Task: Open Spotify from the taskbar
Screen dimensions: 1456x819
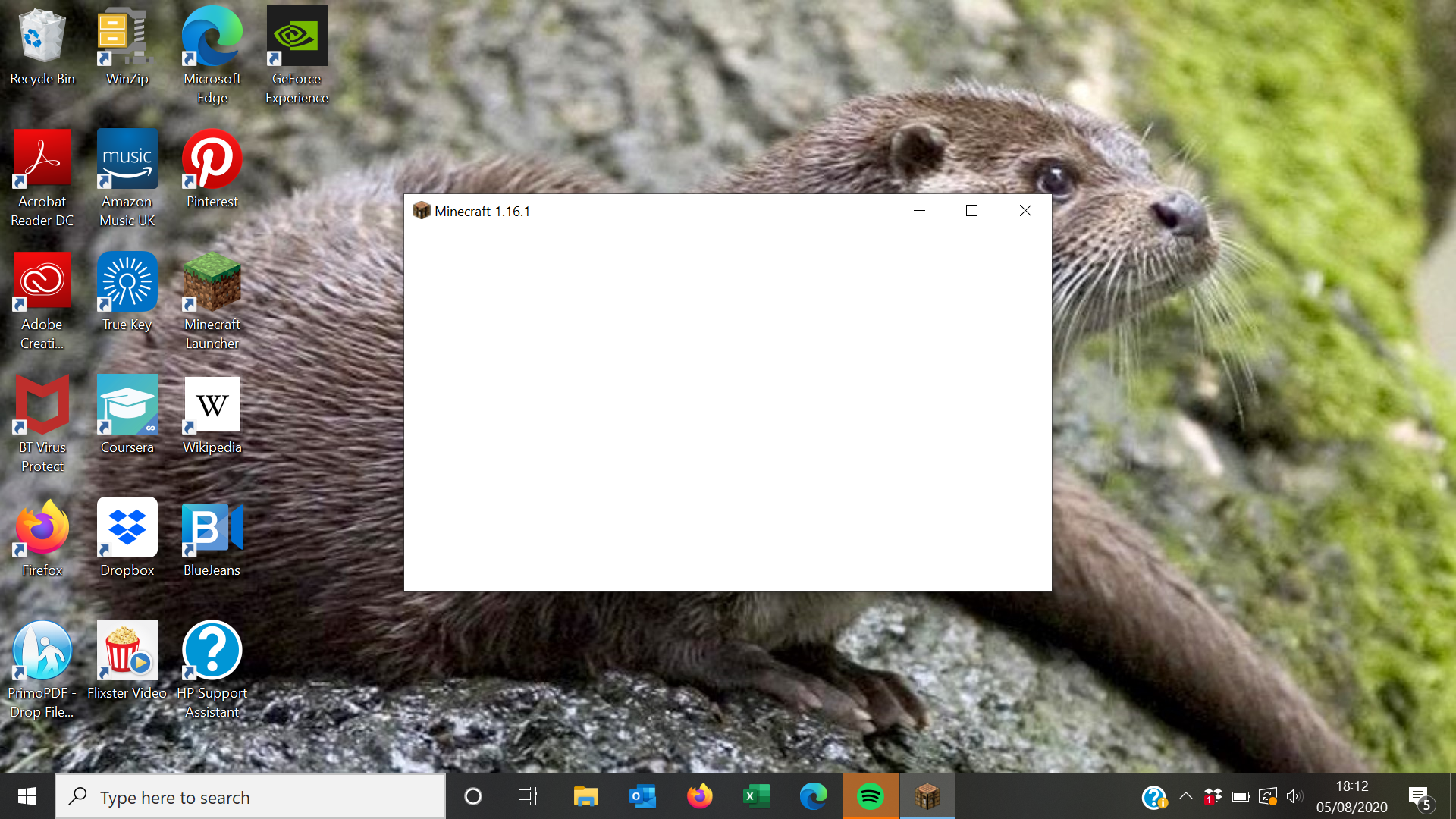Action: (870, 796)
